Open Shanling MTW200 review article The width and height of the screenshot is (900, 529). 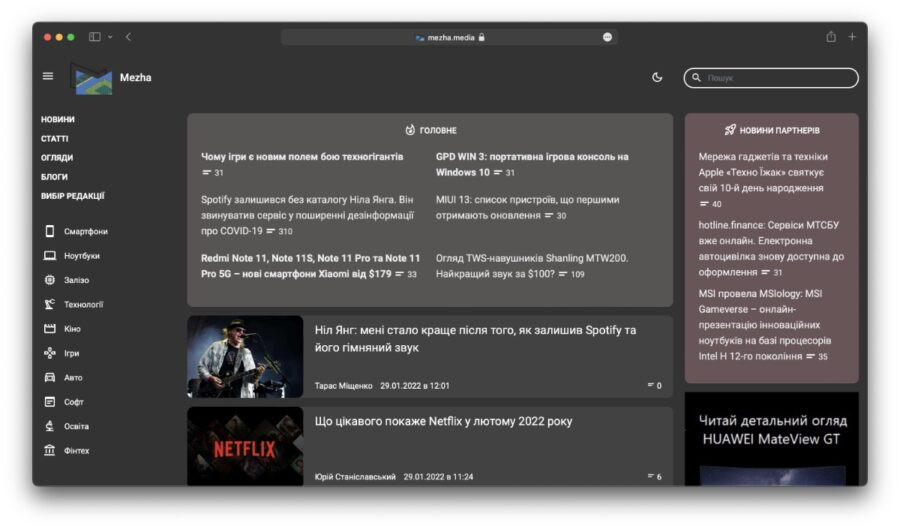[532, 266]
